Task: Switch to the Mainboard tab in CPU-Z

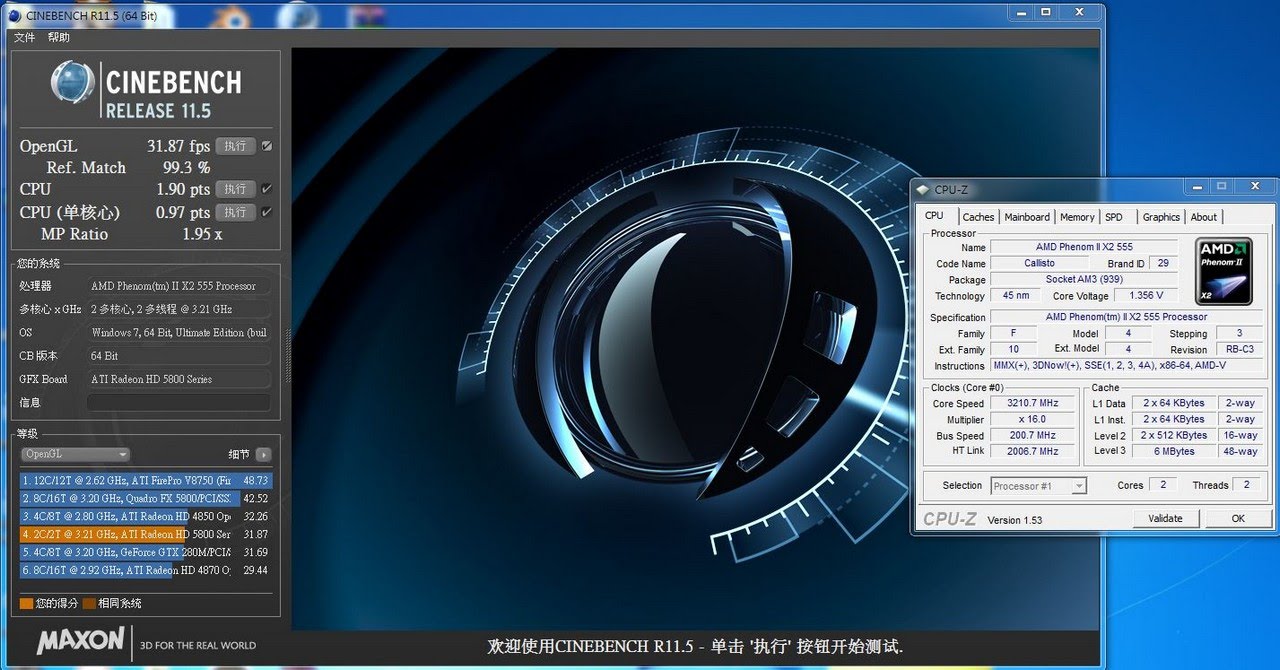Action: click(1027, 217)
